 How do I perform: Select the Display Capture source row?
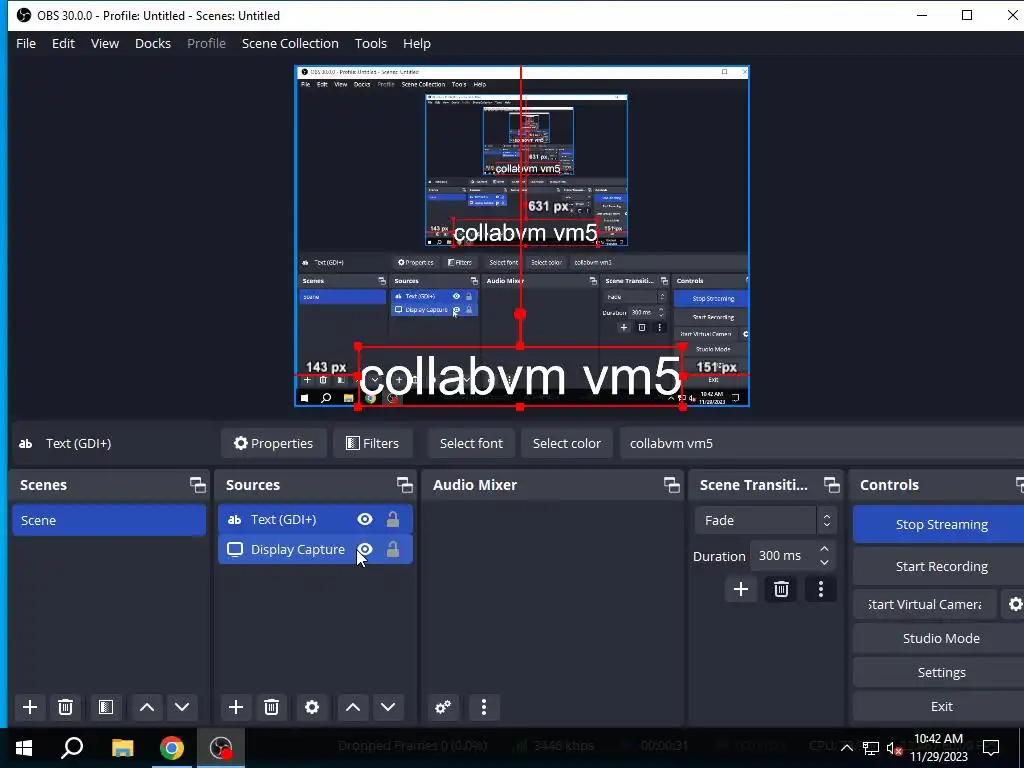(x=315, y=549)
